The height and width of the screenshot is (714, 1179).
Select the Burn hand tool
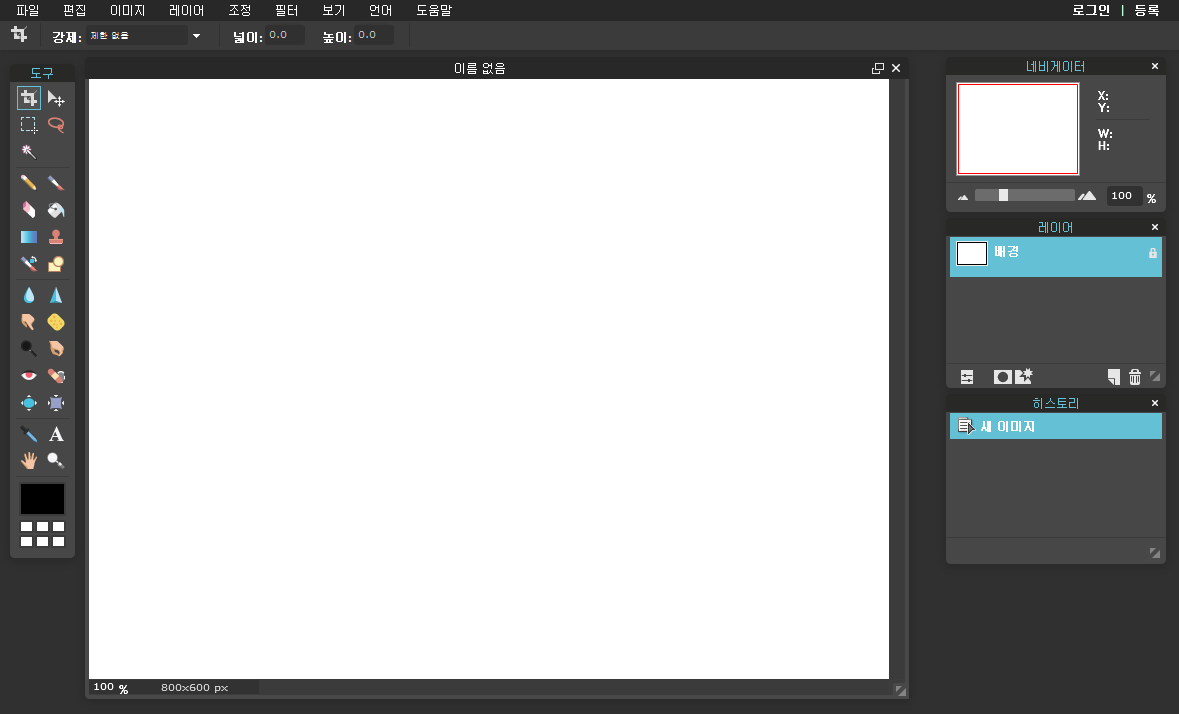tap(56, 349)
